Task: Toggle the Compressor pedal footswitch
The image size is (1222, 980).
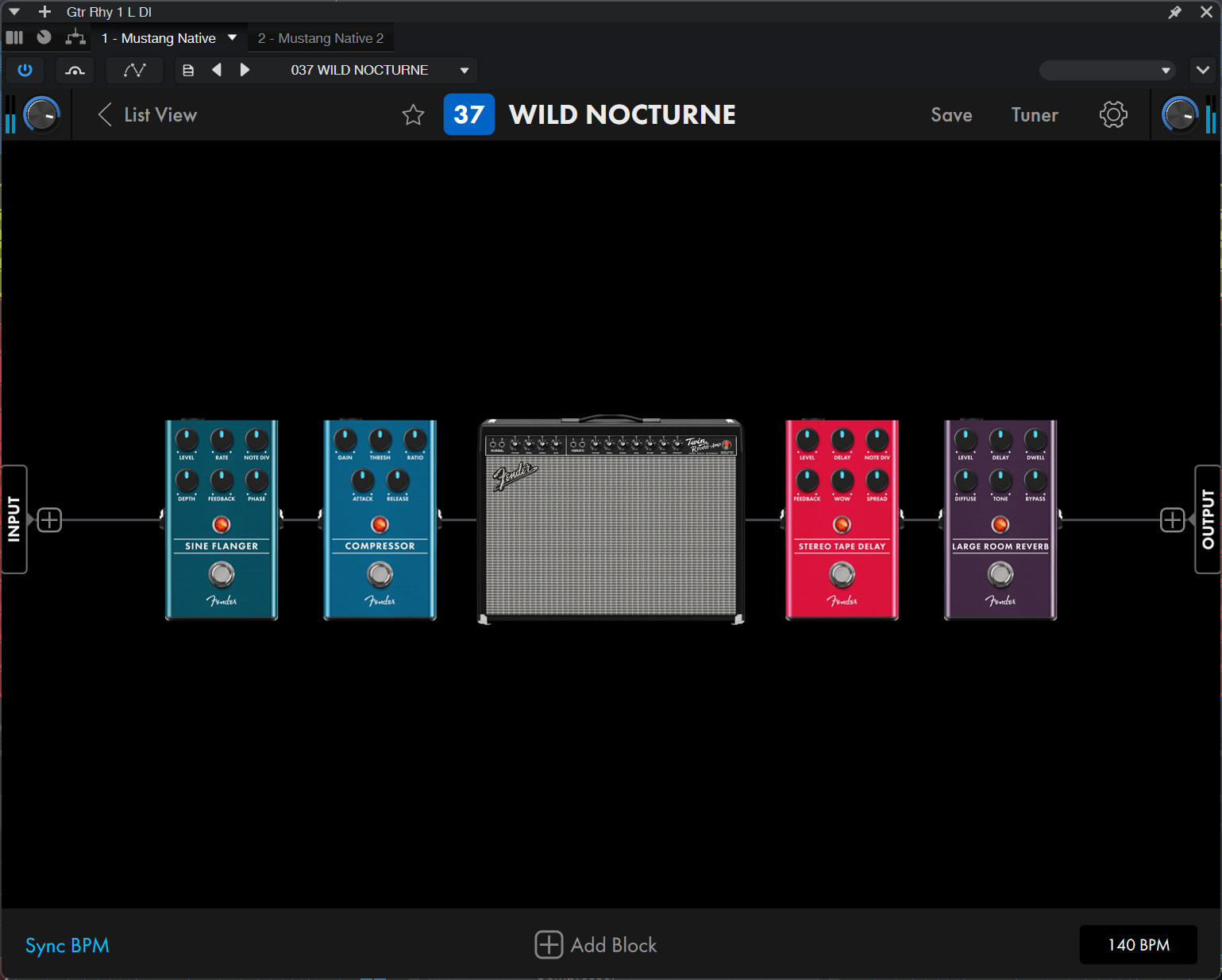Action: [380, 573]
